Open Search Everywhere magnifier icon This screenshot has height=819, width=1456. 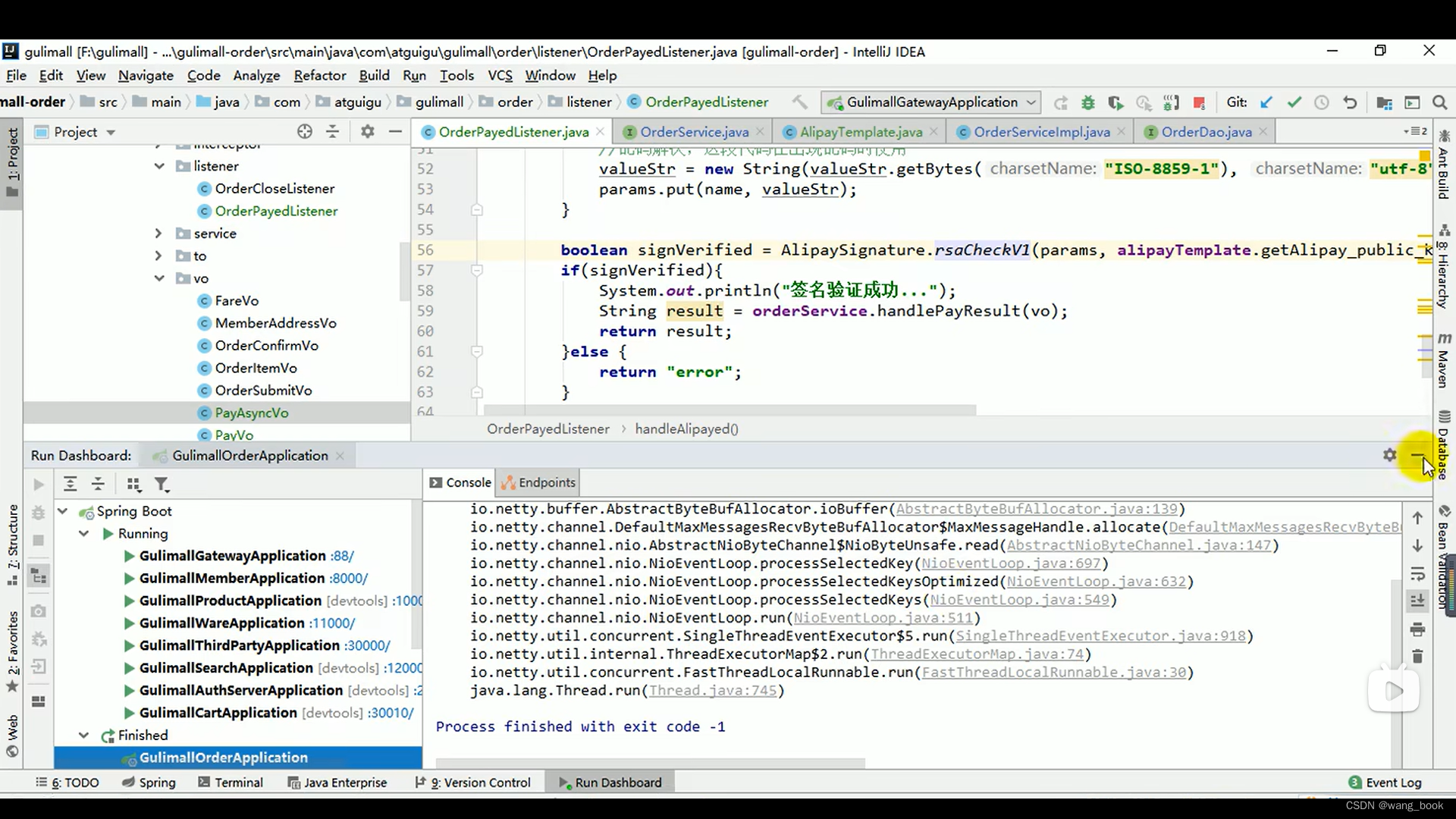1439,102
